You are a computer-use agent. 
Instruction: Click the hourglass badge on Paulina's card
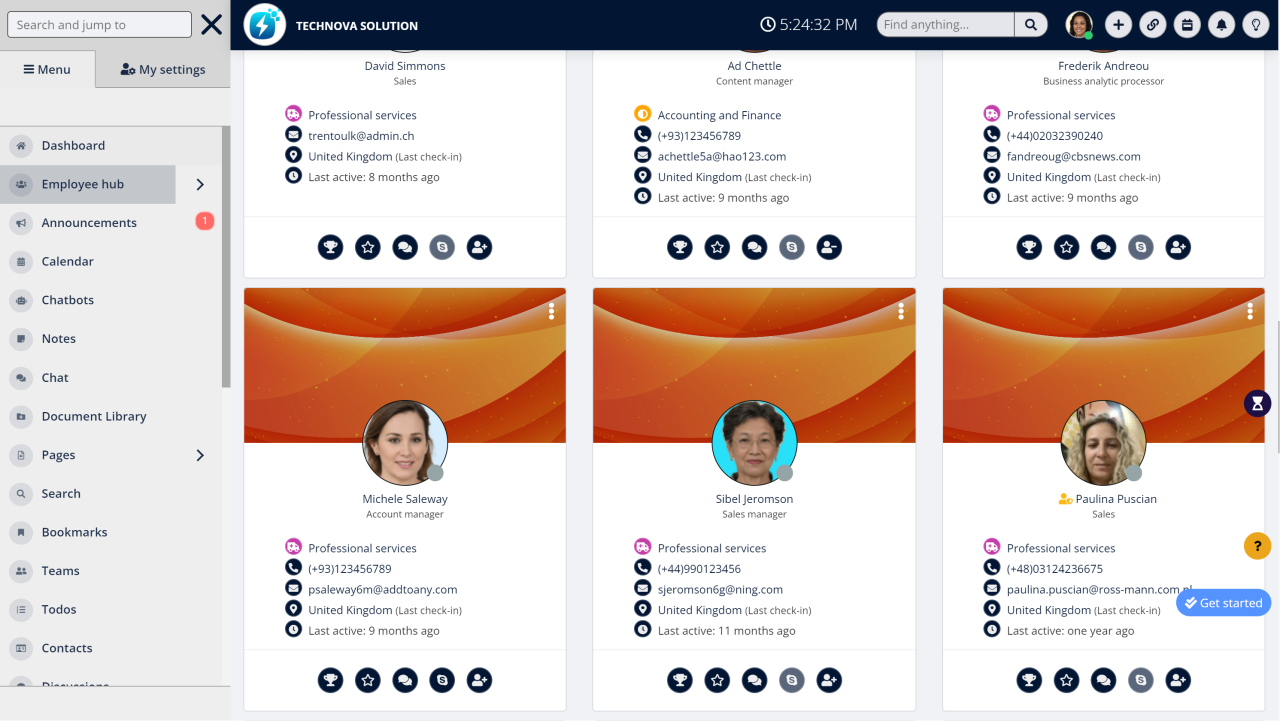1256,403
